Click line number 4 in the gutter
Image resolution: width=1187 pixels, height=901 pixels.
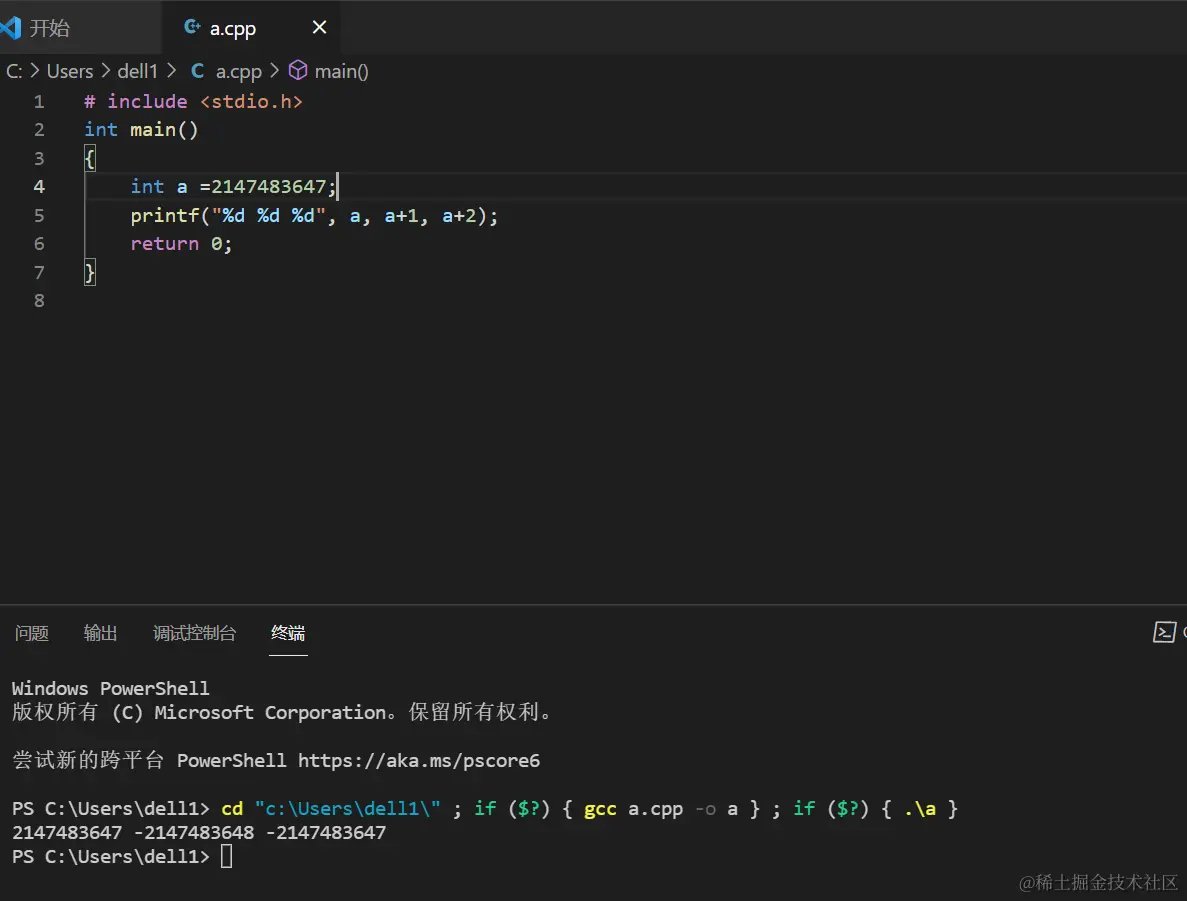click(x=39, y=187)
